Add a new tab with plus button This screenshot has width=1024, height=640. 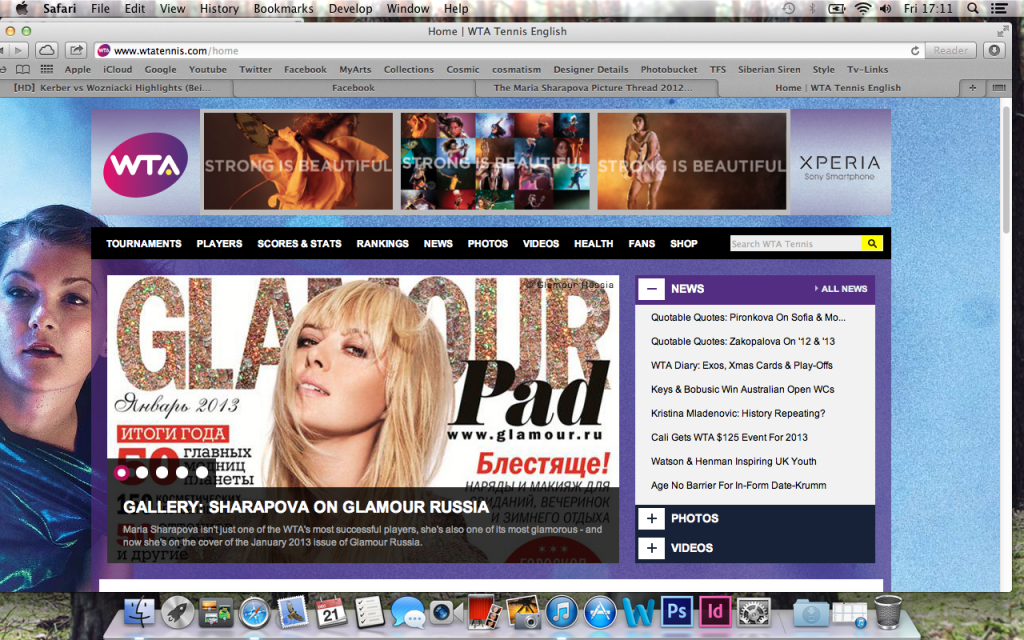[972, 88]
